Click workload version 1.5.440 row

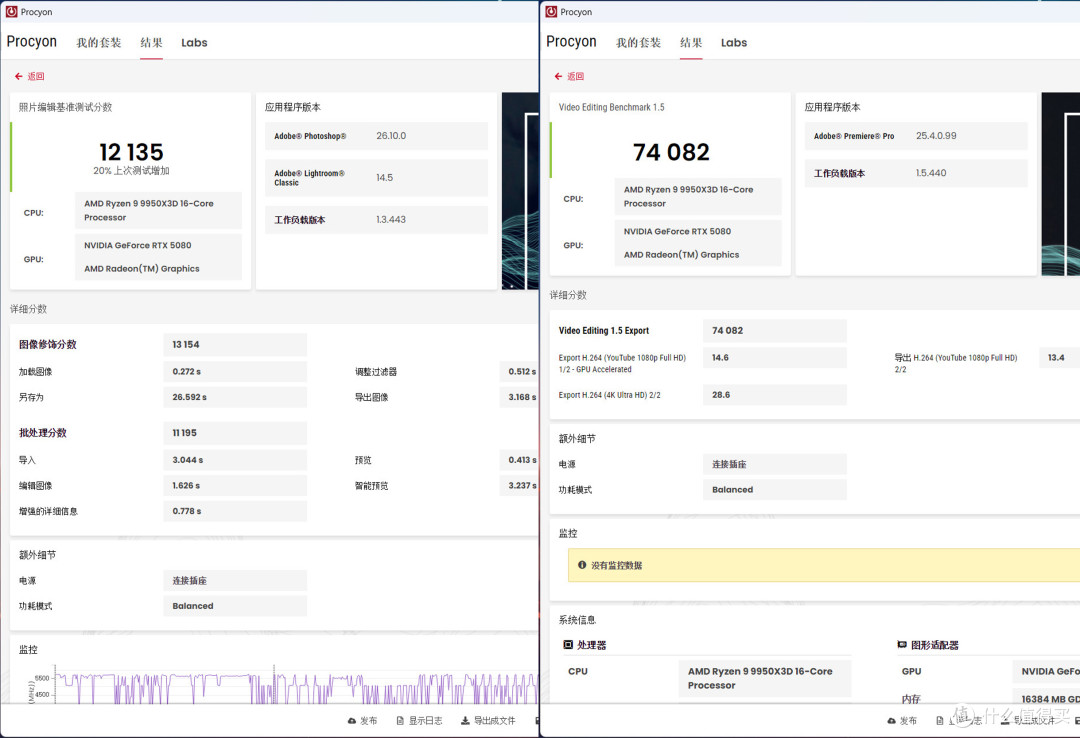click(x=916, y=173)
